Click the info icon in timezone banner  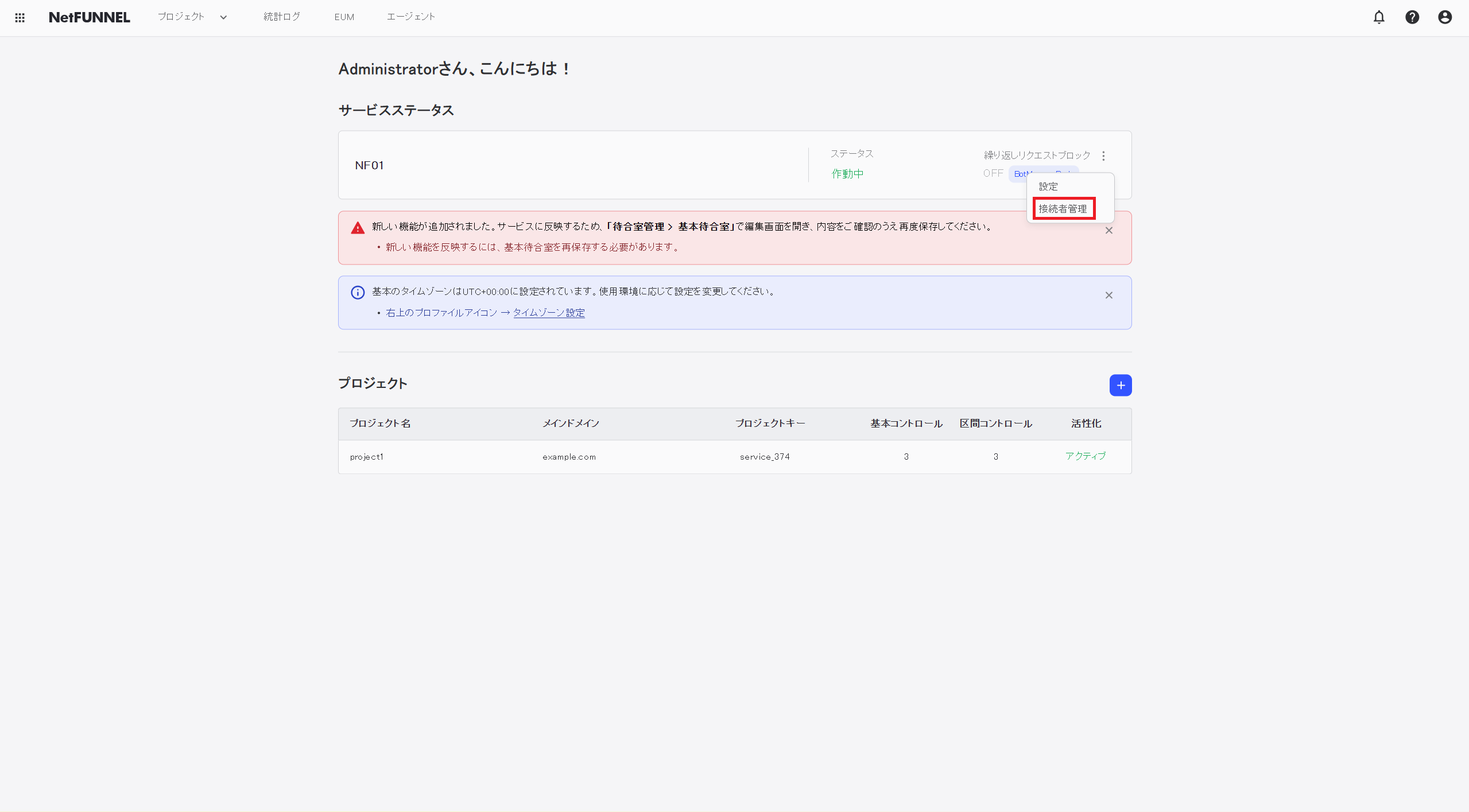coord(357,292)
